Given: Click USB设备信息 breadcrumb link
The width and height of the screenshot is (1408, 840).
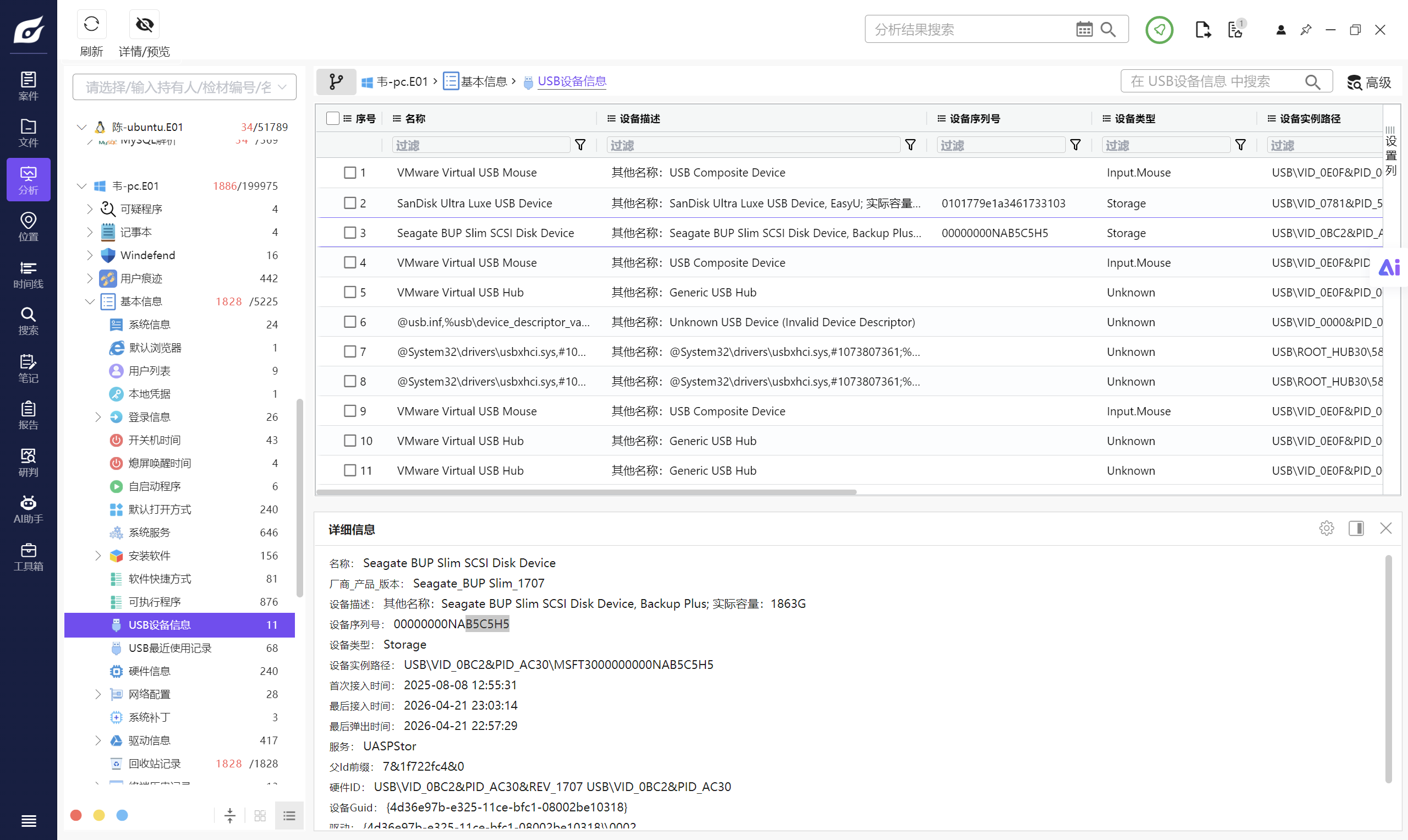Looking at the screenshot, I should coord(572,81).
